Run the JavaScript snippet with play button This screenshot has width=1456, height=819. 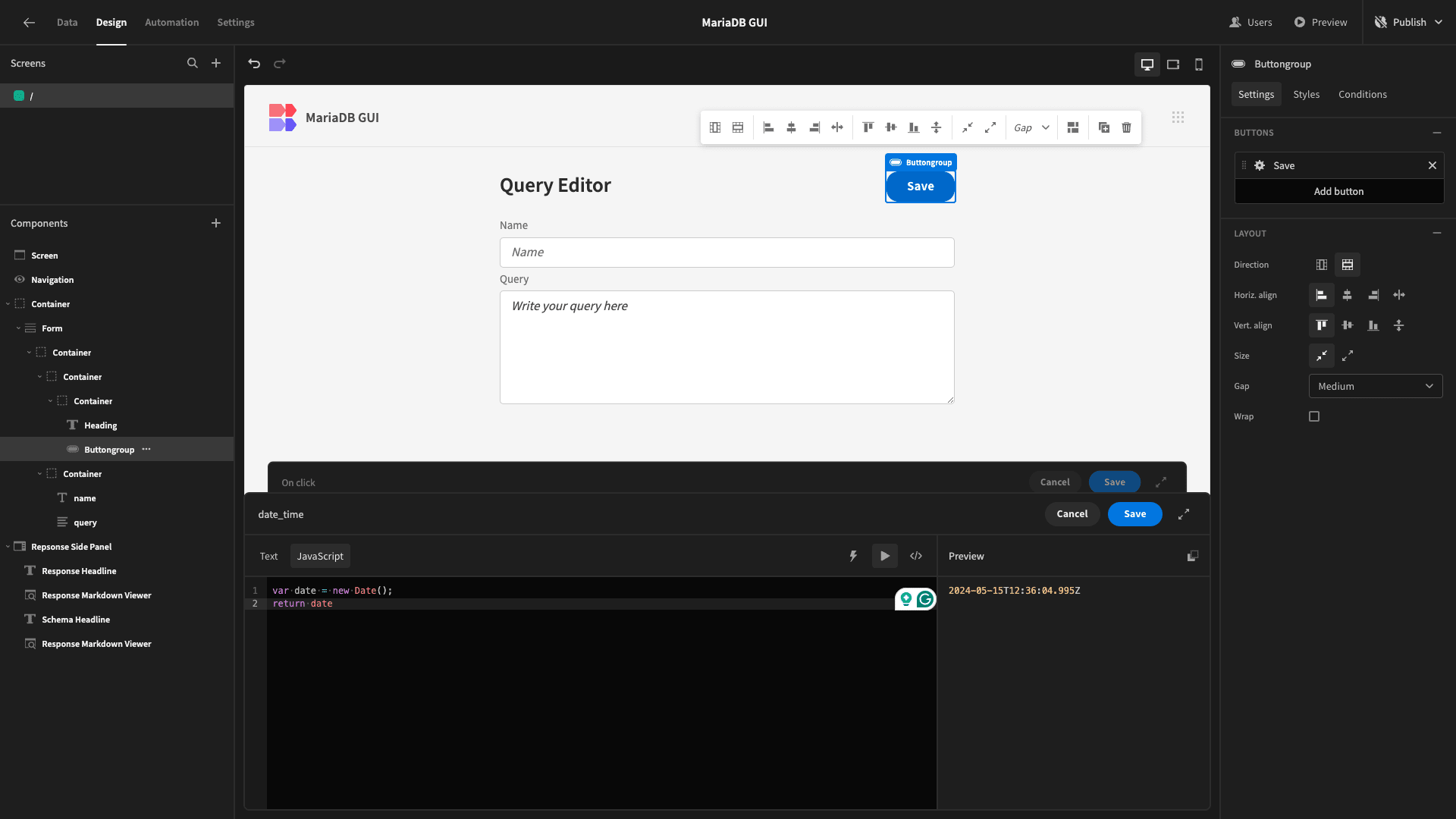[x=885, y=556]
